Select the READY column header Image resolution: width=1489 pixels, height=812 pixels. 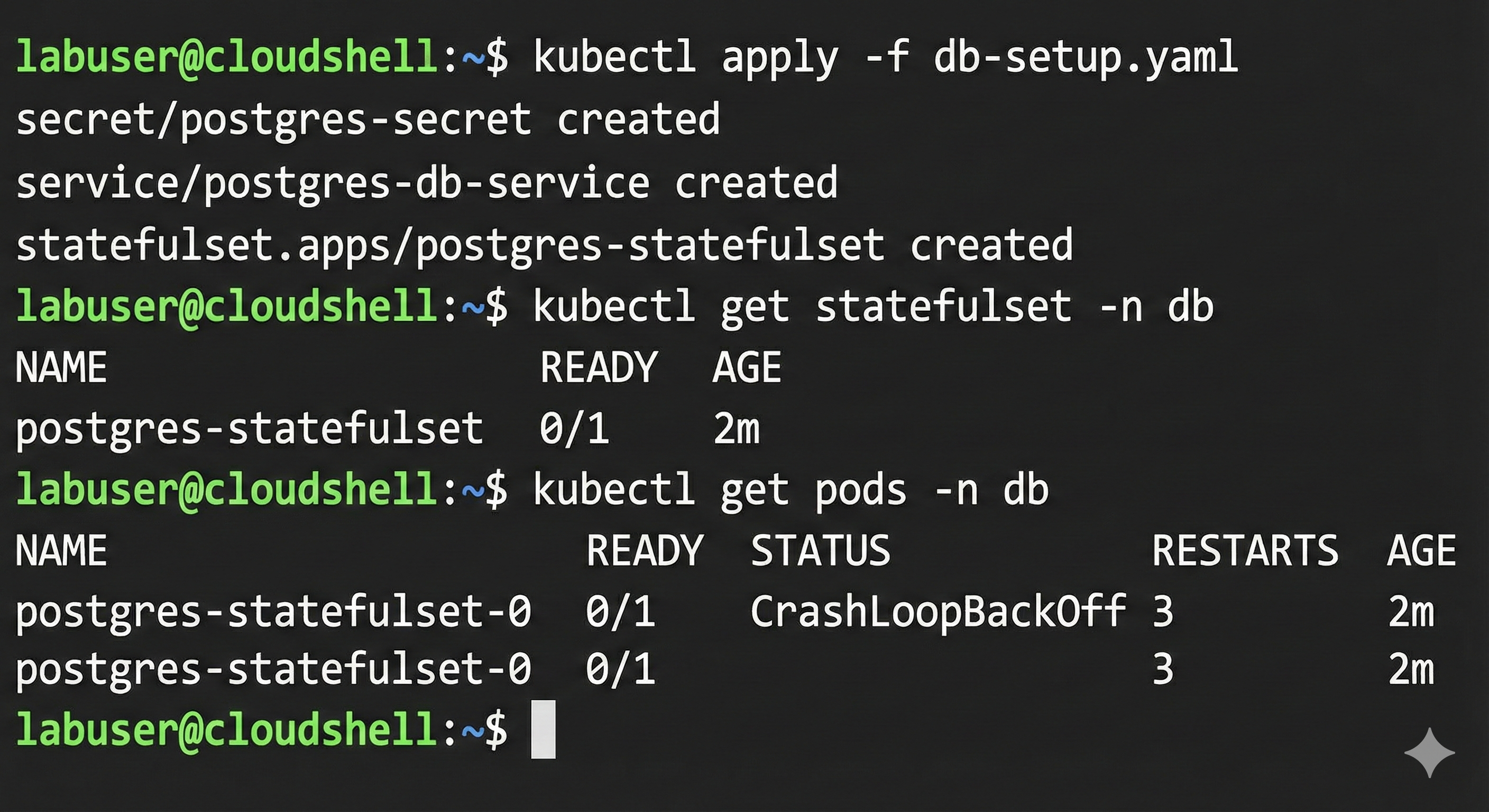point(600,367)
